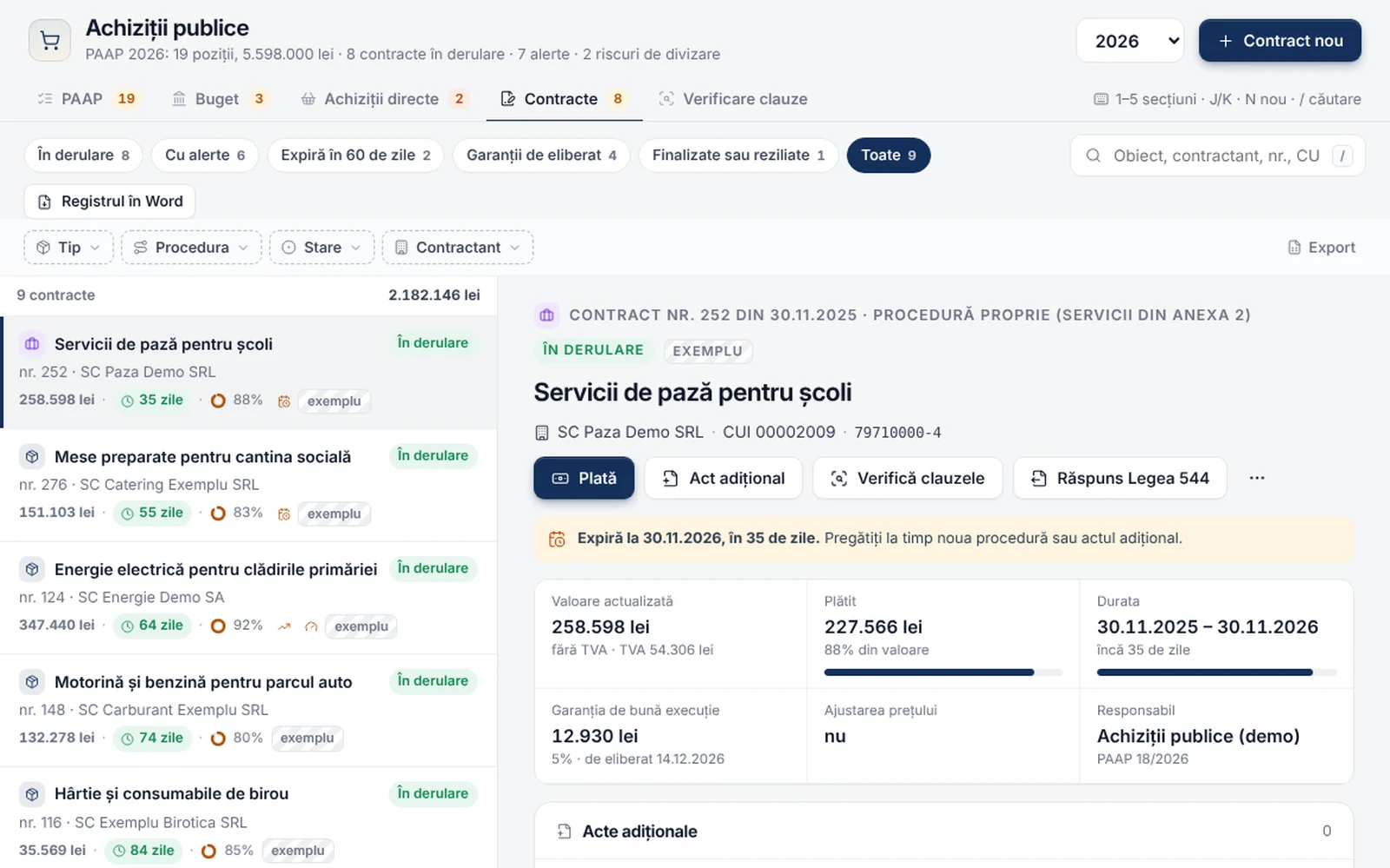Click the payment ring icon at 92%
Screen dimensions: 1390x868
[x=218, y=626]
